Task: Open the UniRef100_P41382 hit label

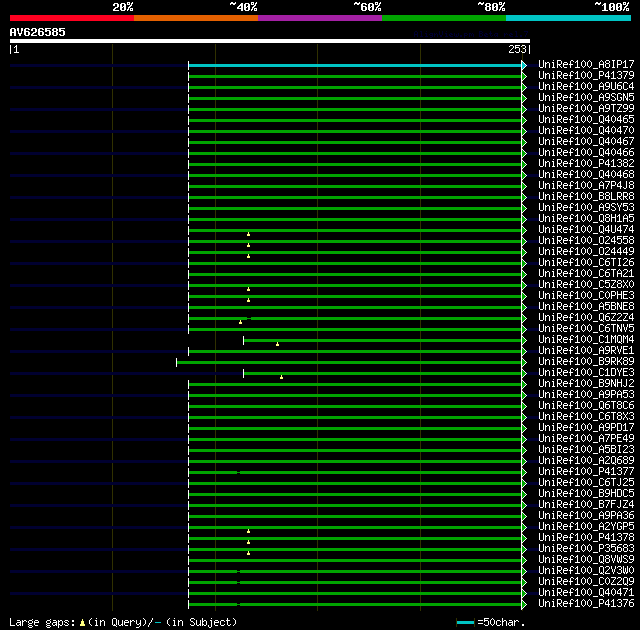Action: (x=586, y=163)
